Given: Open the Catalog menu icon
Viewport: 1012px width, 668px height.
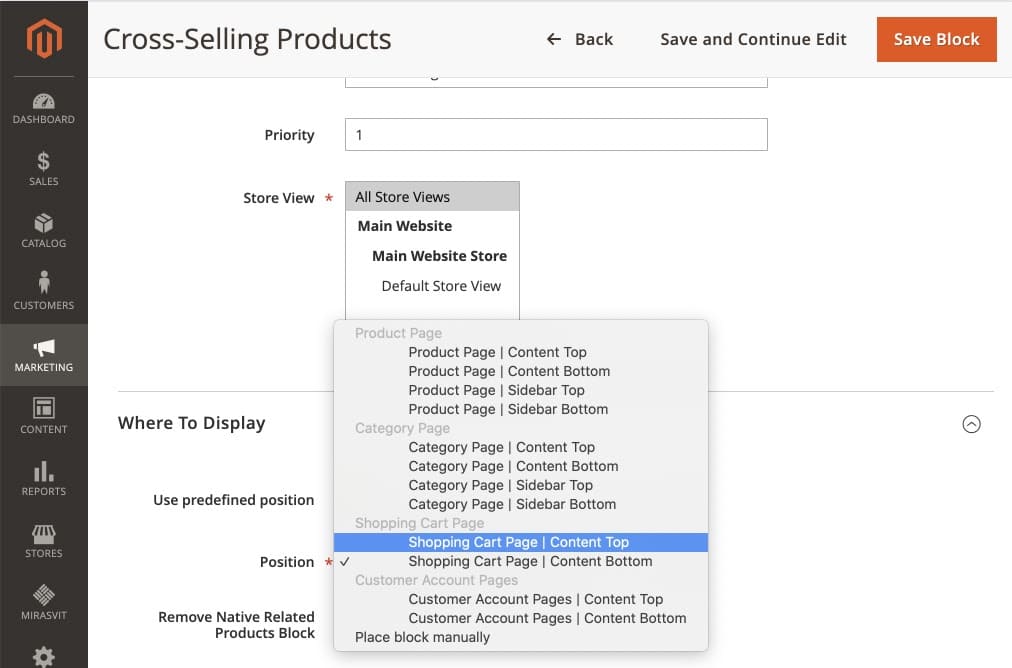Looking at the screenshot, I should (44, 230).
